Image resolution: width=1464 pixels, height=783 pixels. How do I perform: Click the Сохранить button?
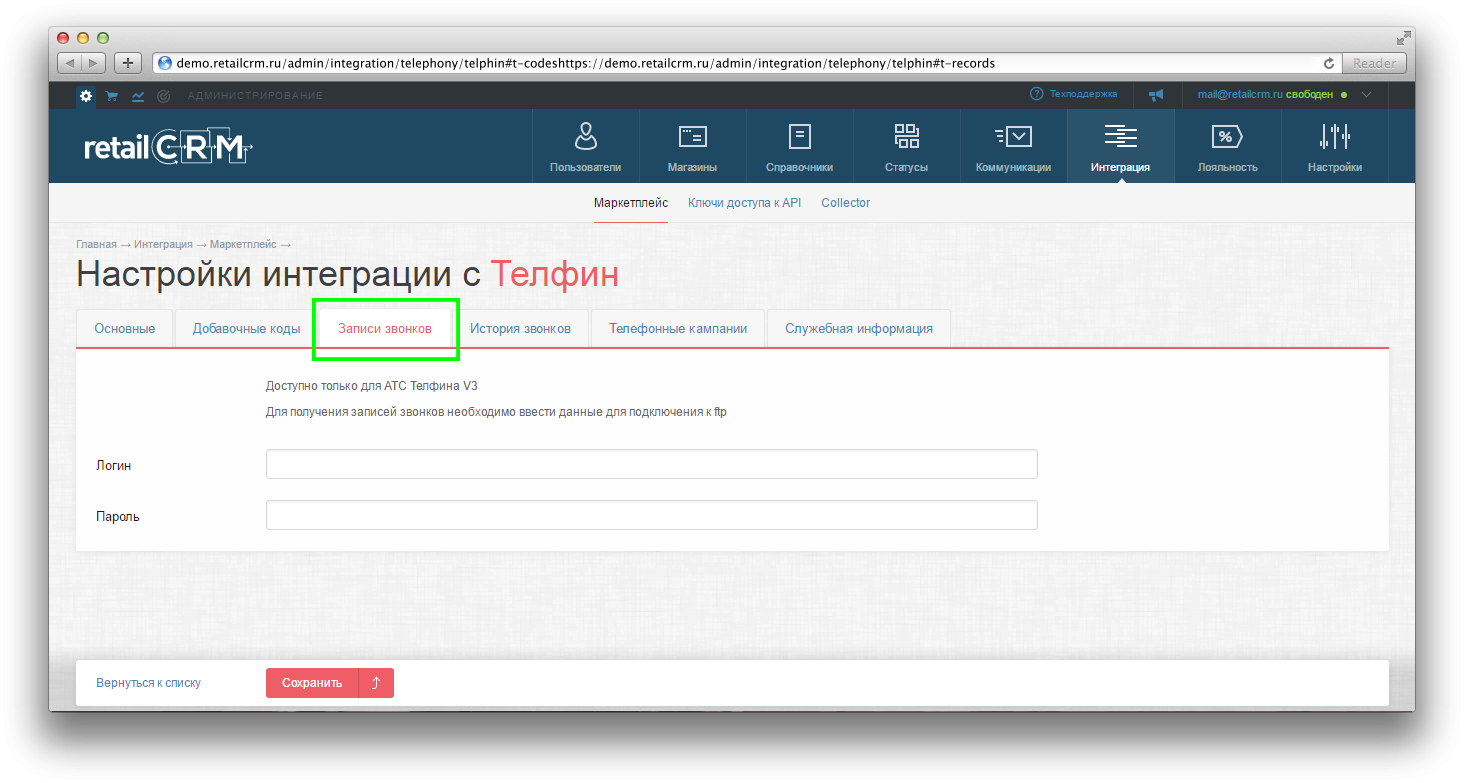(312, 683)
